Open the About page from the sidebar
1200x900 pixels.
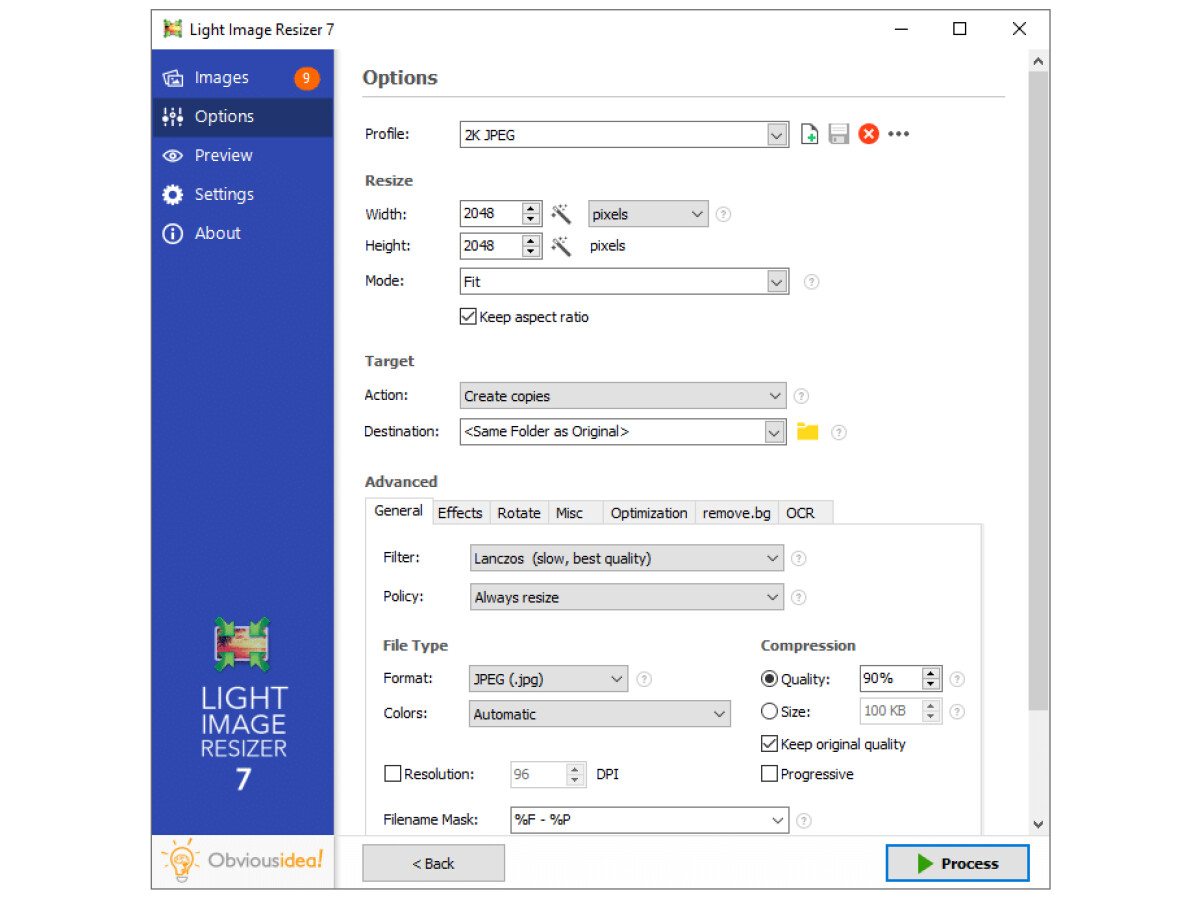pos(242,234)
